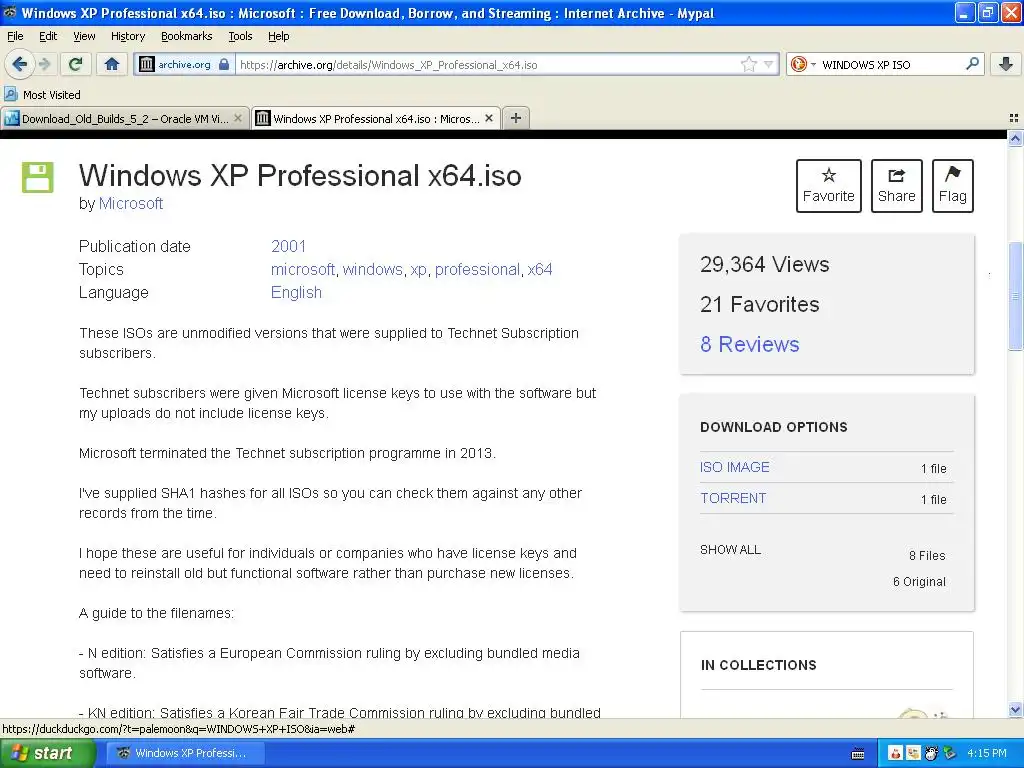Open the xp topic link
Screen dimensions: 1024x768
(x=419, y=270)
